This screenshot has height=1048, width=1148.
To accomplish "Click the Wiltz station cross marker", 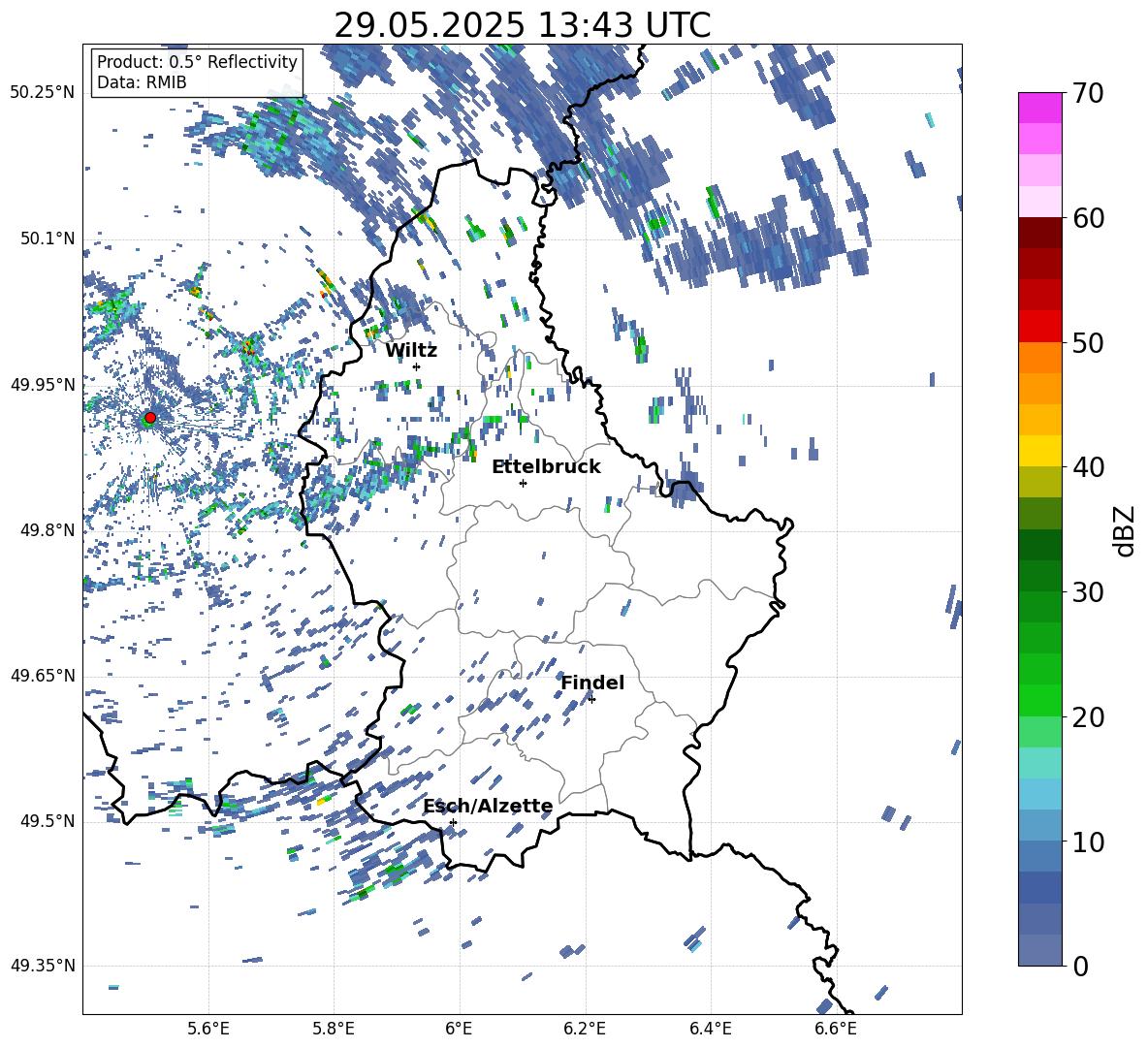I will click(x=417, y=366).
